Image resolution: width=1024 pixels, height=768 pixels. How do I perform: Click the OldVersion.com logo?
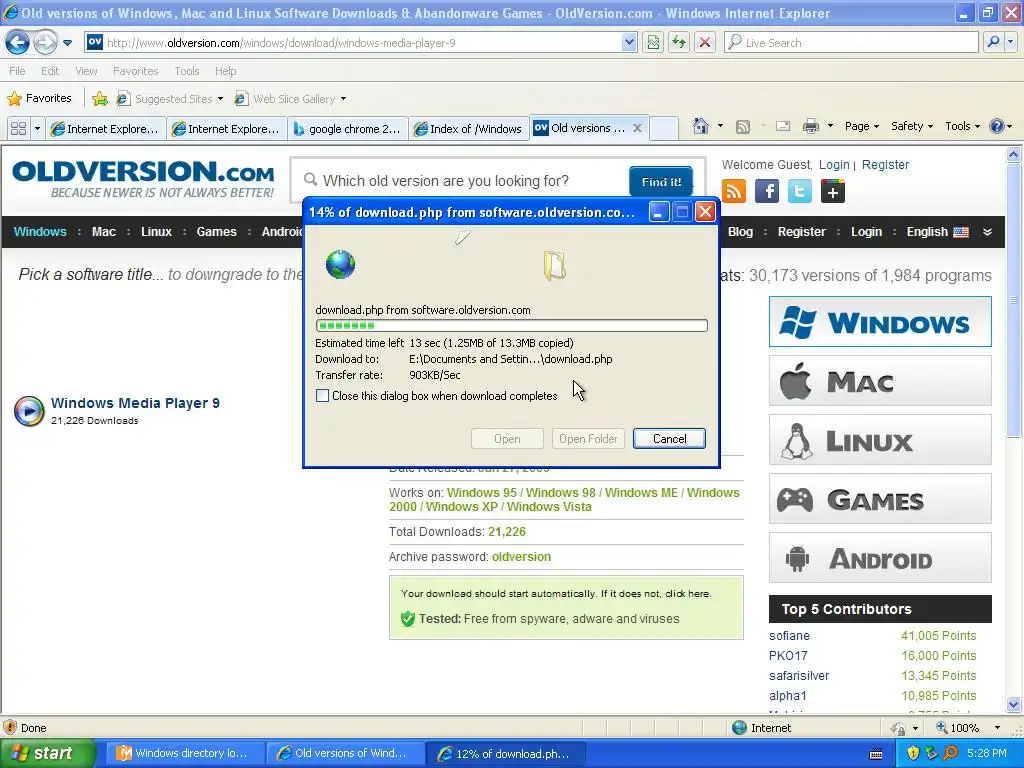(x=143, y=179)
